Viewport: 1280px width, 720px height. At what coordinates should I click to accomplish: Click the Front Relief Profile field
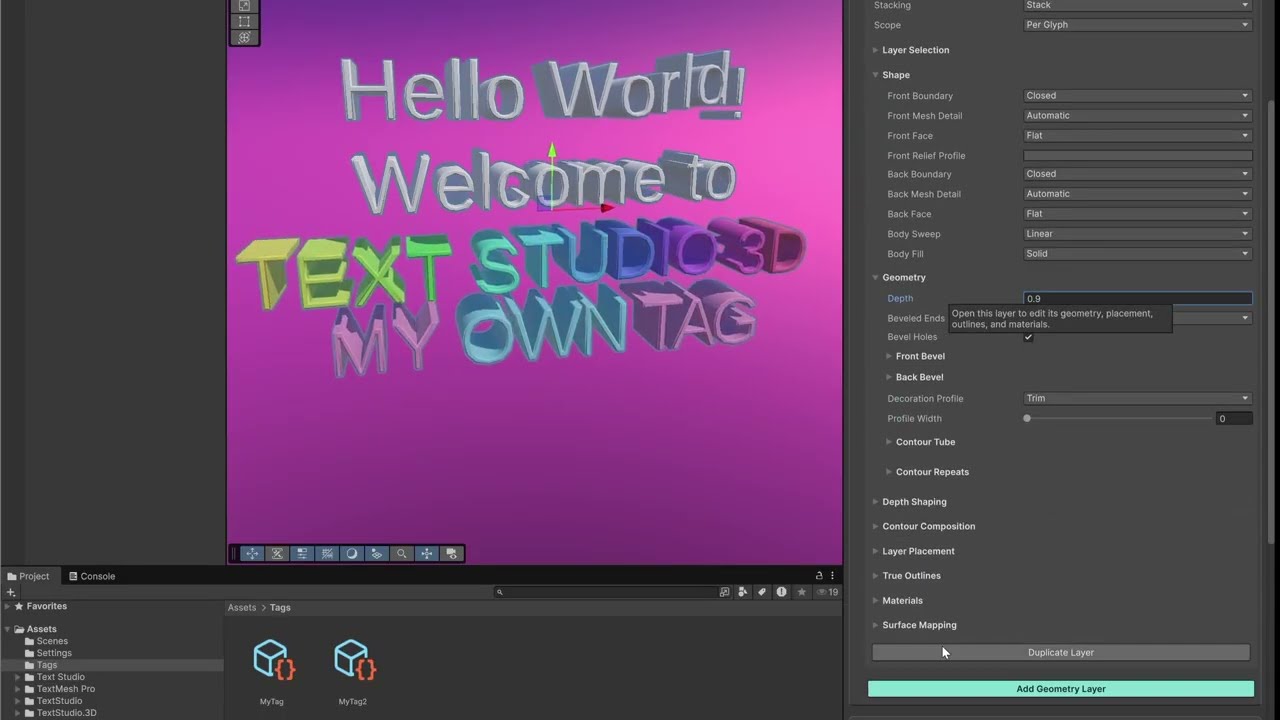tap(1137, 155)
